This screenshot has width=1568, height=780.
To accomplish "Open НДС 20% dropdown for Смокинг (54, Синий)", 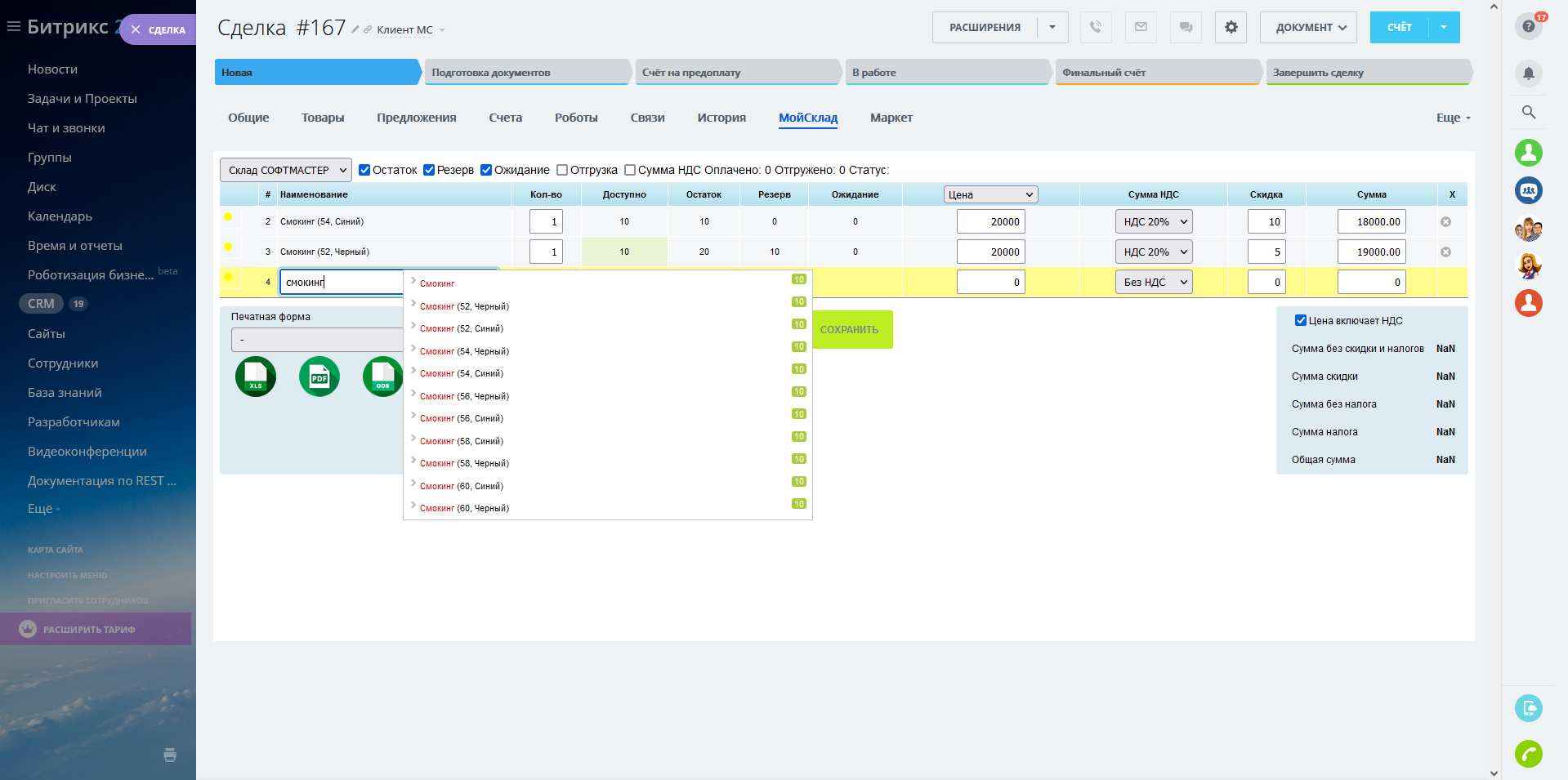I will click(1154, 221).
